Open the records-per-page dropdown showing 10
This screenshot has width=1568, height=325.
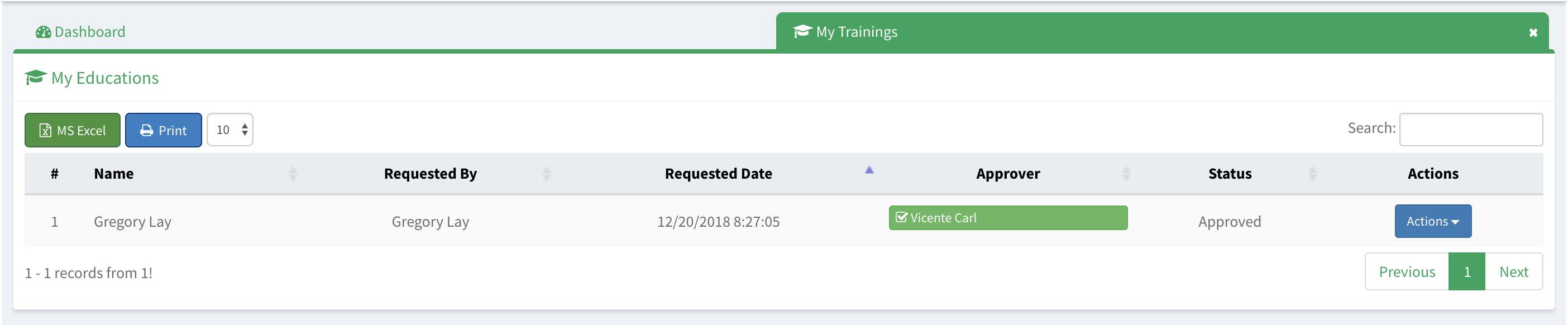pyautogui.click(x=230, y=130)
